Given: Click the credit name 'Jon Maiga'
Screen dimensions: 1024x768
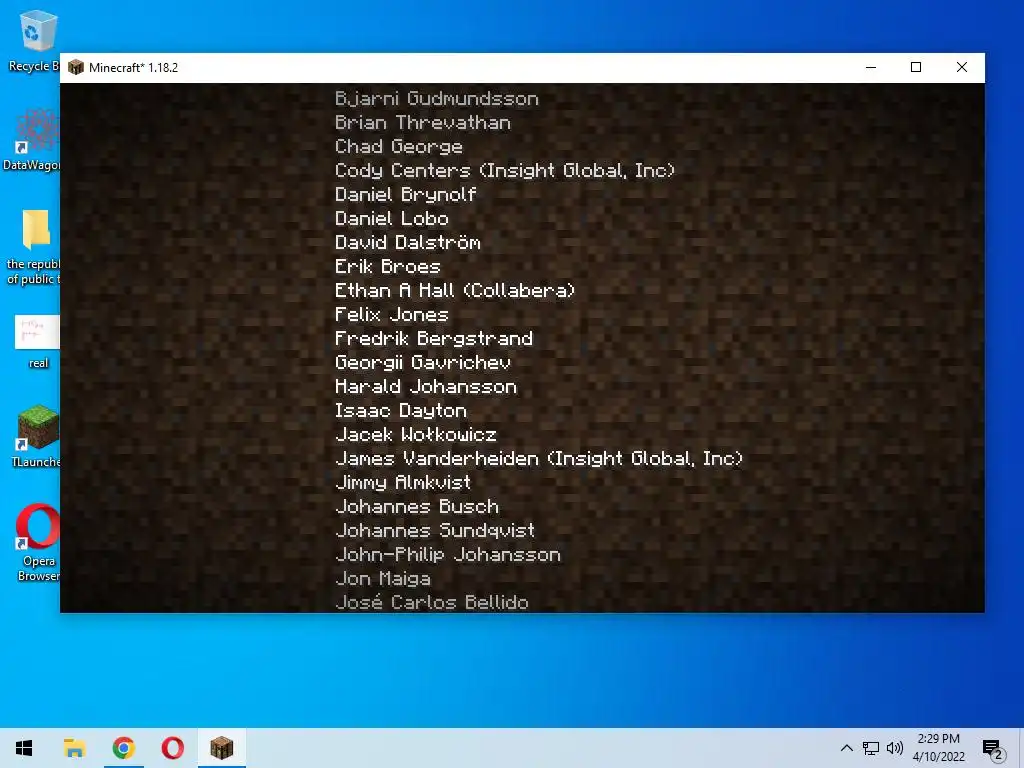Looking at the screenshot, I should [383, 579].
